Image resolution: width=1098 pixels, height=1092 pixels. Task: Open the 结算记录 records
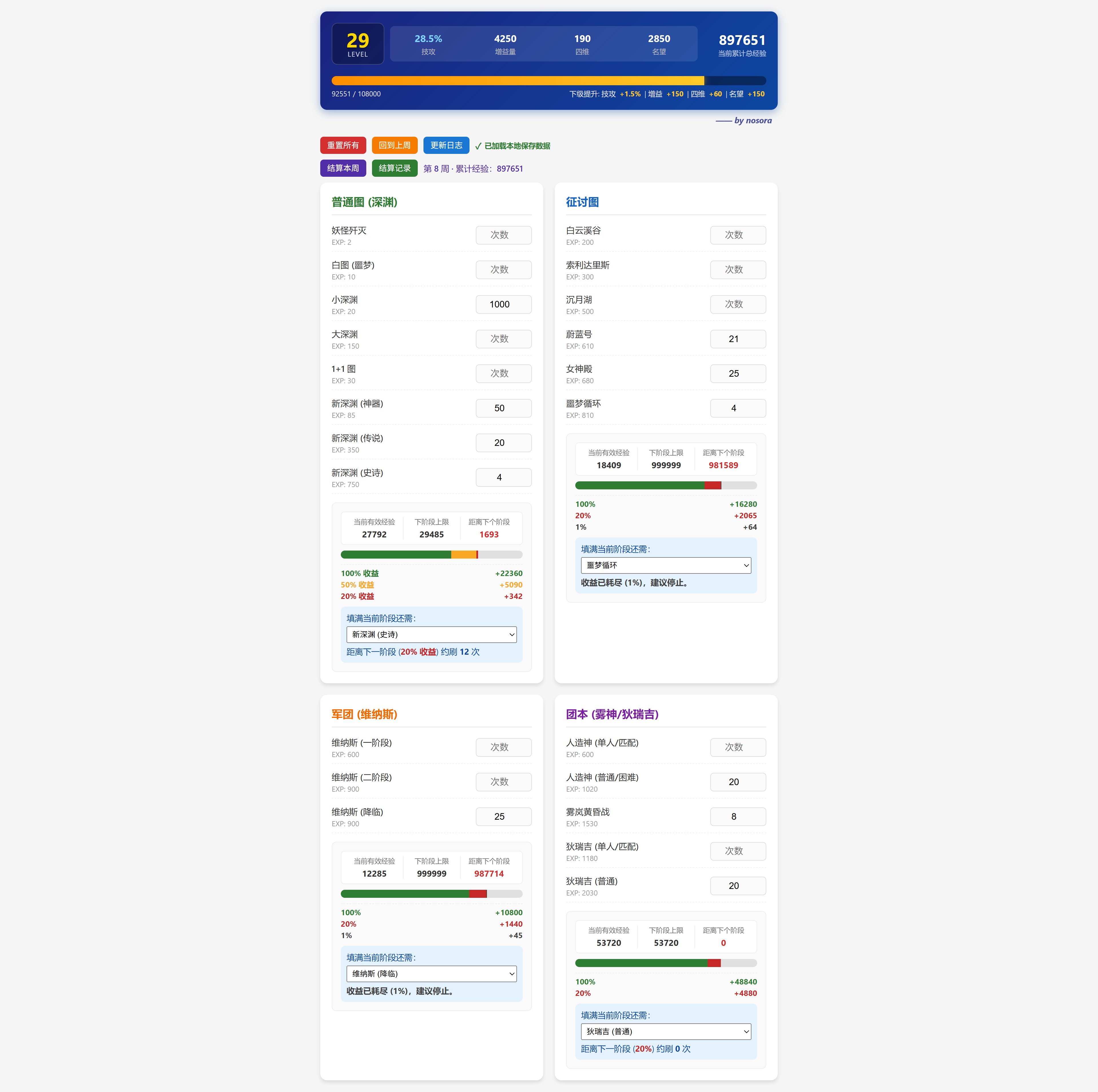click(x=394, y=168)
